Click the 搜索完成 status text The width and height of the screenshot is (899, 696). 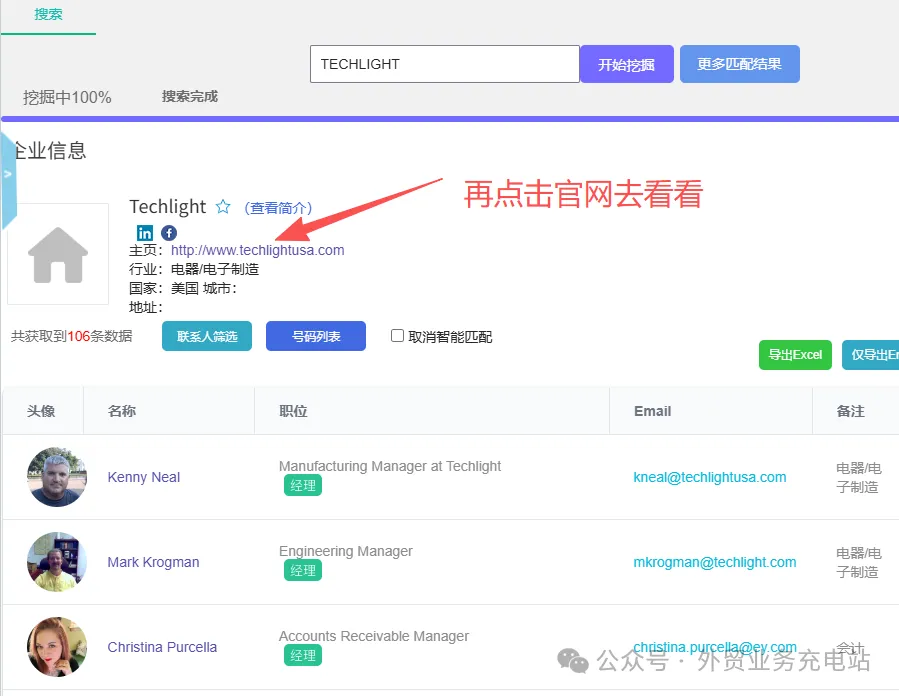(x=190, y=96)
